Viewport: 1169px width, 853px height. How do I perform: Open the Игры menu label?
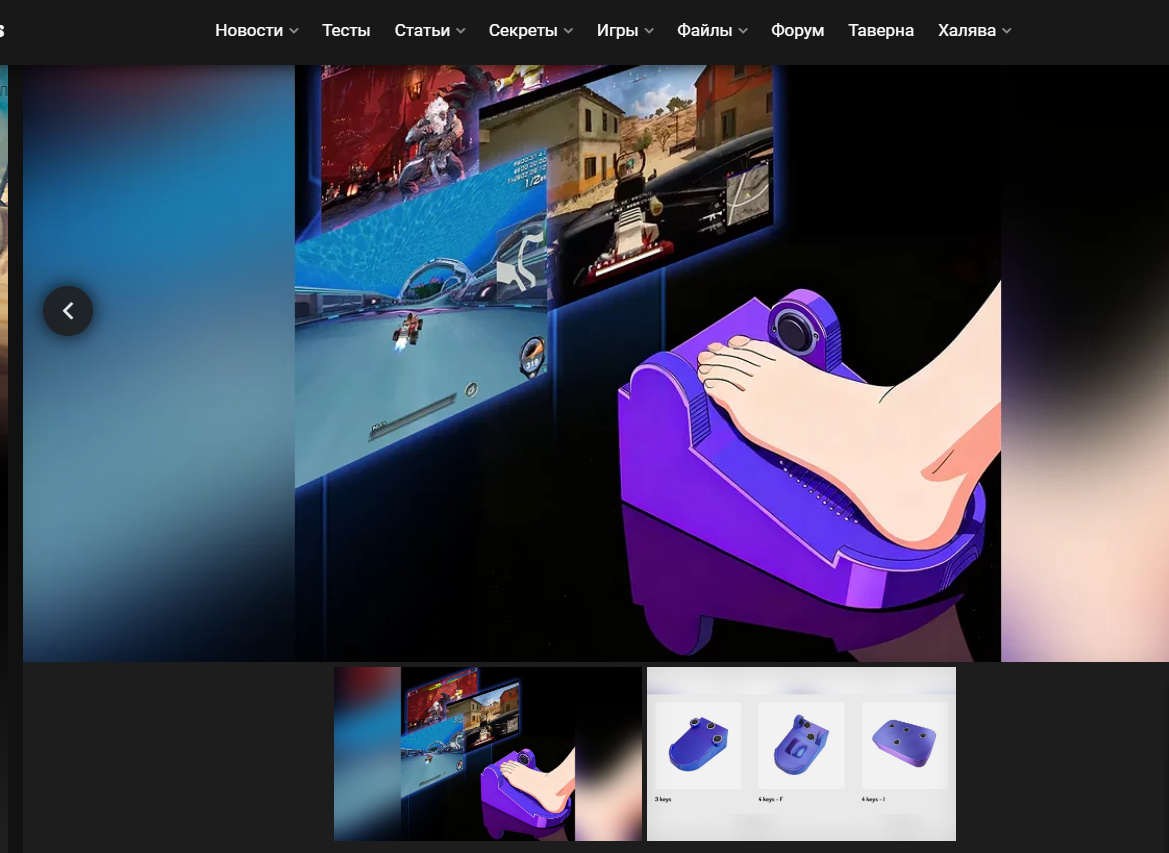click(617, 31)
